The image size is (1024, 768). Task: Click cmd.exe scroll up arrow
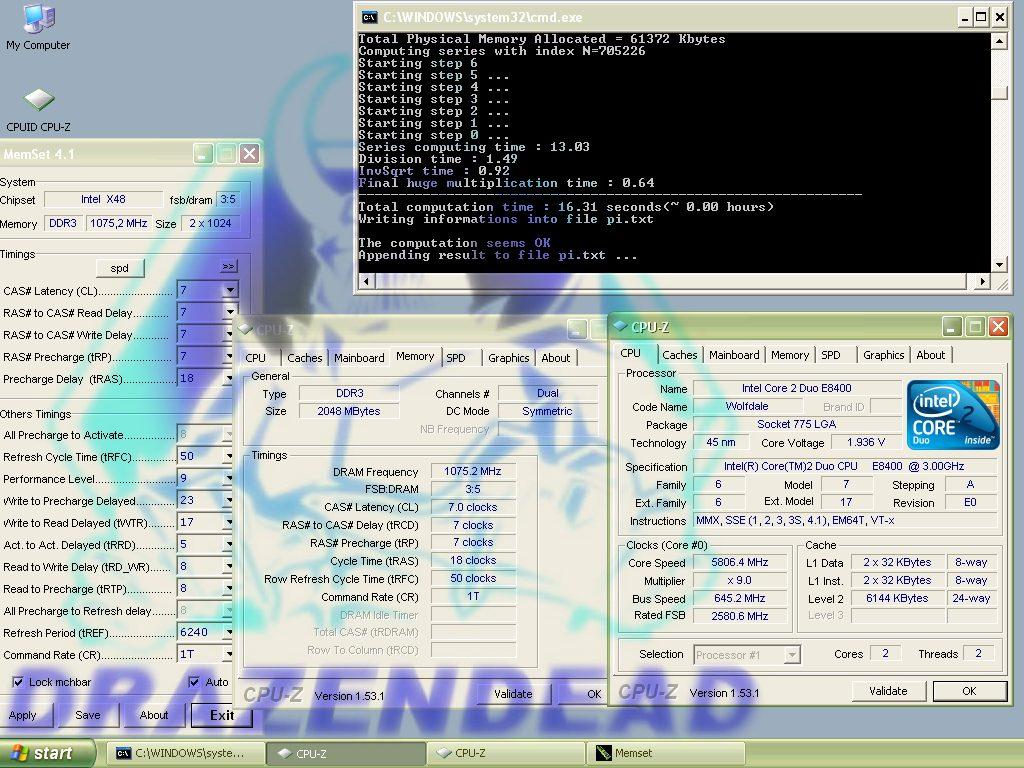point(999,41)
